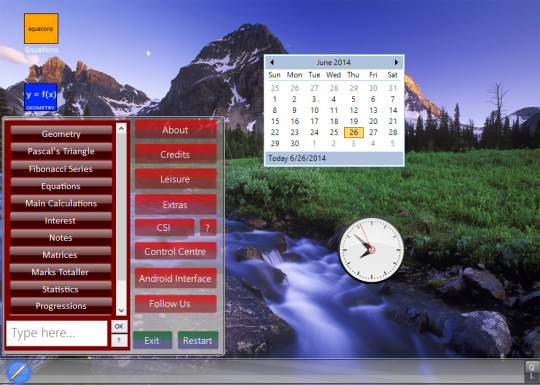The image size is (540, 385).
Task: Go to previous month in calendar
Action: (272, 62)
